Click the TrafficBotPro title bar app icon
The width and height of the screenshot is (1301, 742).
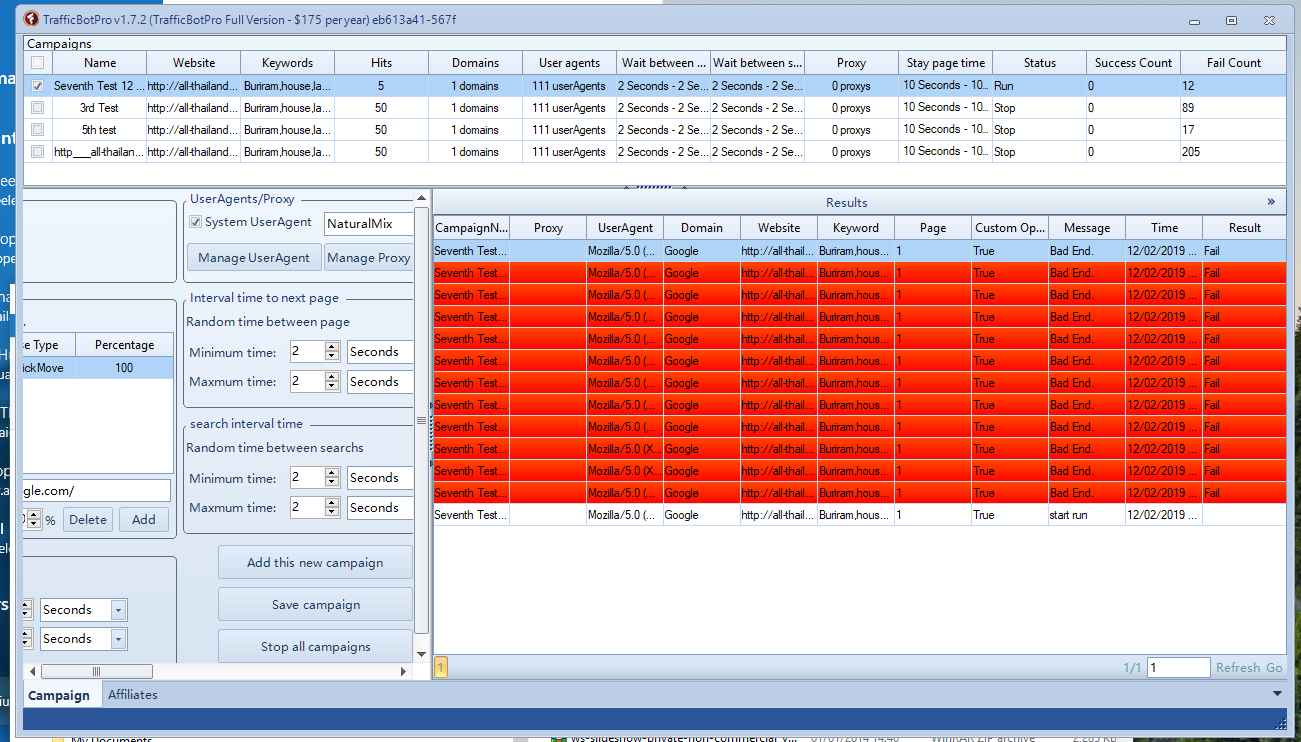click(x=32, y=19)
